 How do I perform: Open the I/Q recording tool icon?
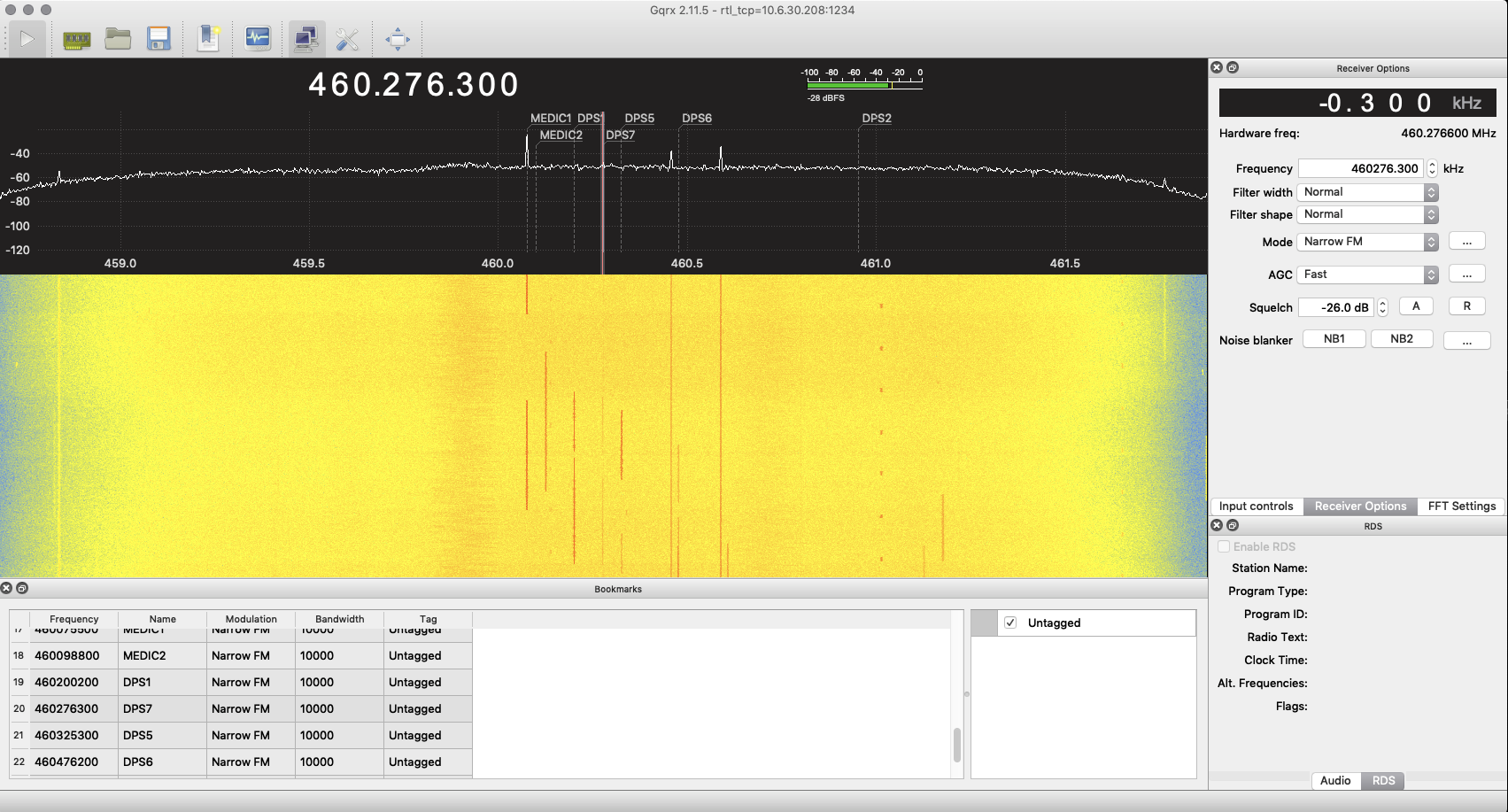209,39
